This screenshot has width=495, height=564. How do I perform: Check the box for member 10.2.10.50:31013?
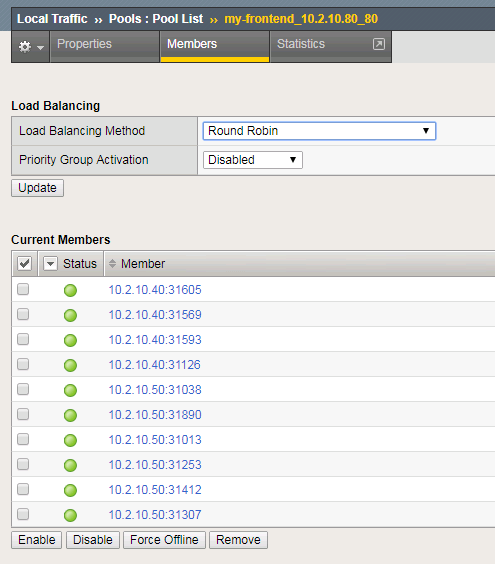pyautogui.click(x=23, y=439)
